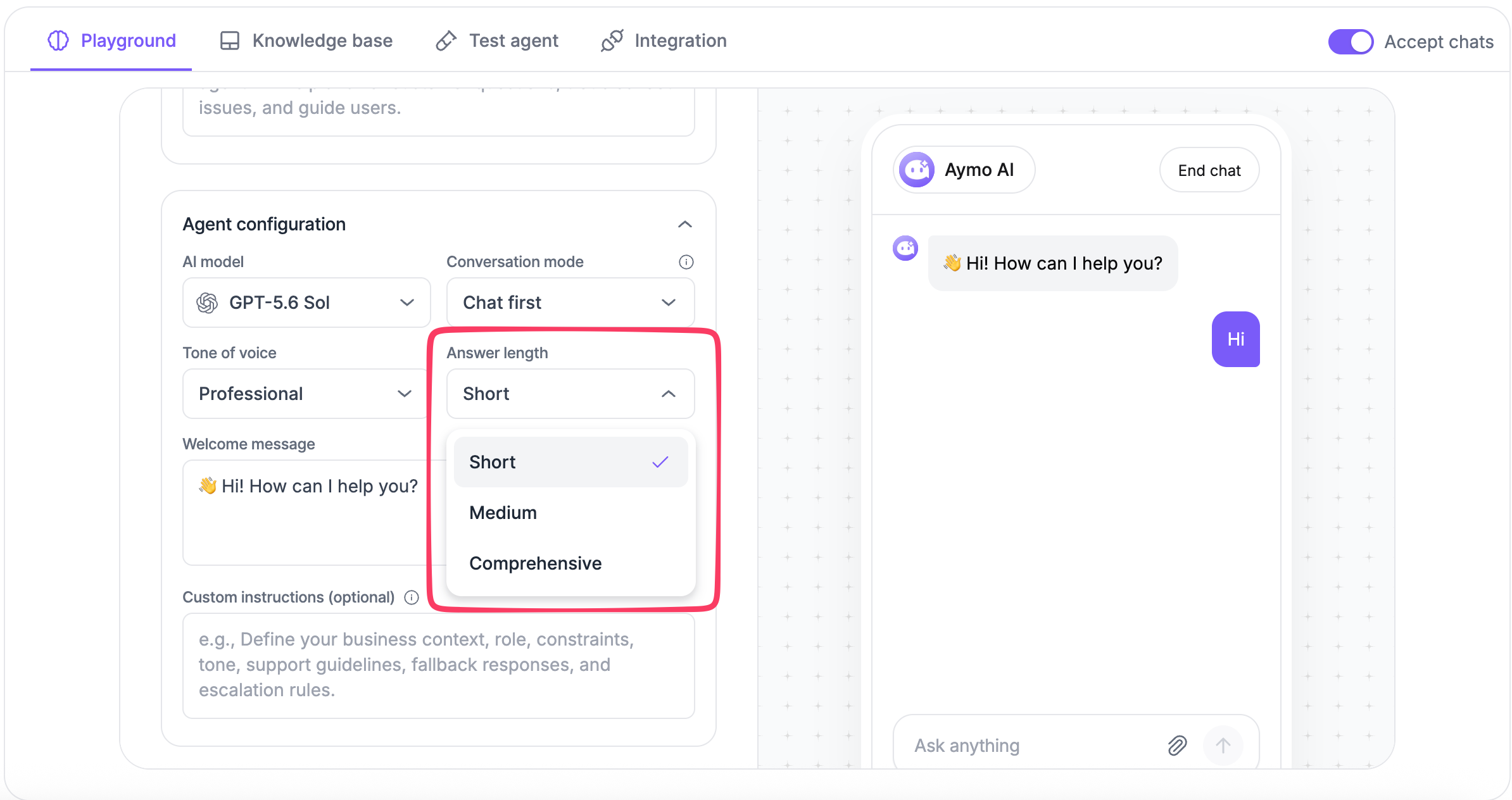1512x800 pixels.
Task: Click the 'Hi! How can I help you?' chat bubble
Action: 1053,263
